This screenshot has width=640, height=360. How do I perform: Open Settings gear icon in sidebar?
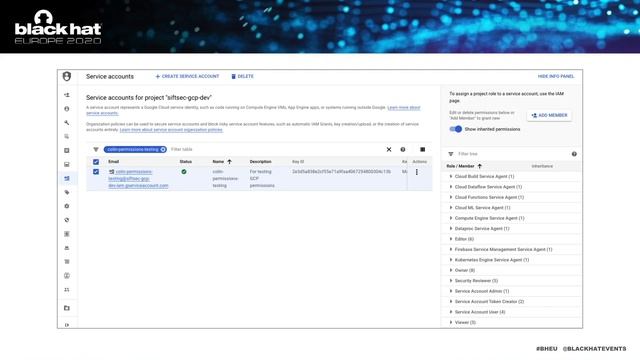67,206
